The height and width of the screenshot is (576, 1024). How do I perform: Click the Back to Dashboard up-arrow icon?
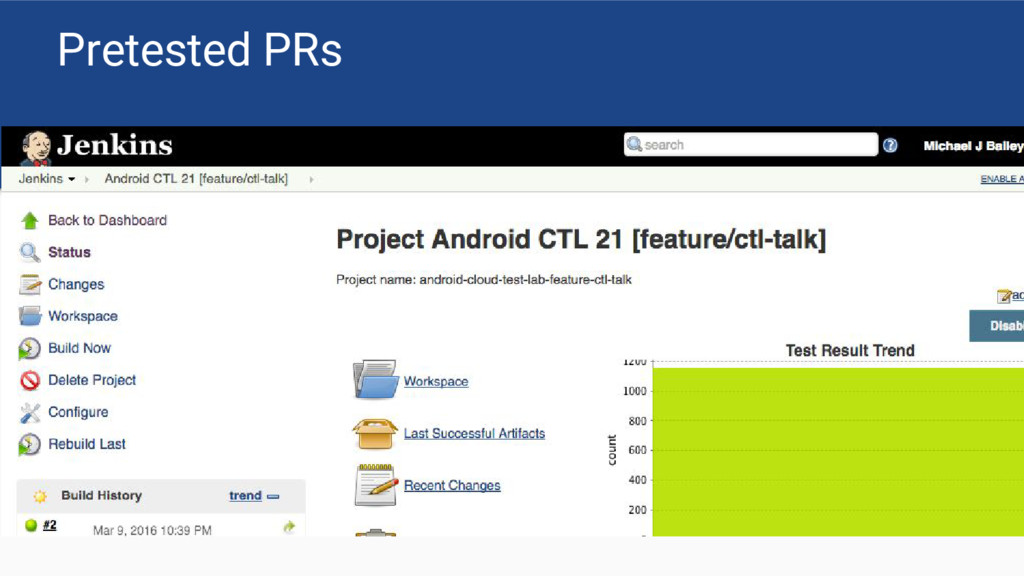pyautogui.click(x=29, y=221)
